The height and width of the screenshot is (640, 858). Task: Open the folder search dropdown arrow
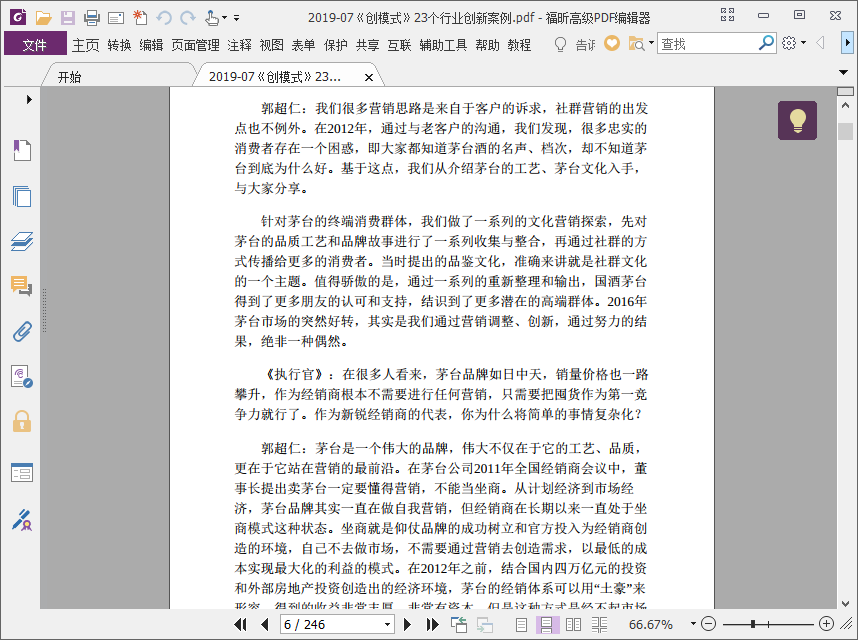[651, 43]
